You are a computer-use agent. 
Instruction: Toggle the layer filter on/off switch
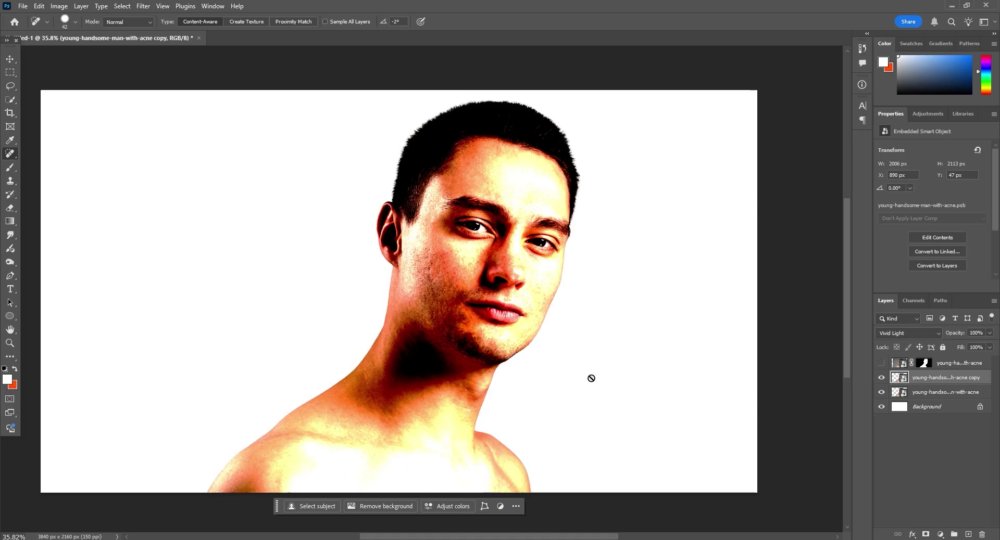coord(992,316)
